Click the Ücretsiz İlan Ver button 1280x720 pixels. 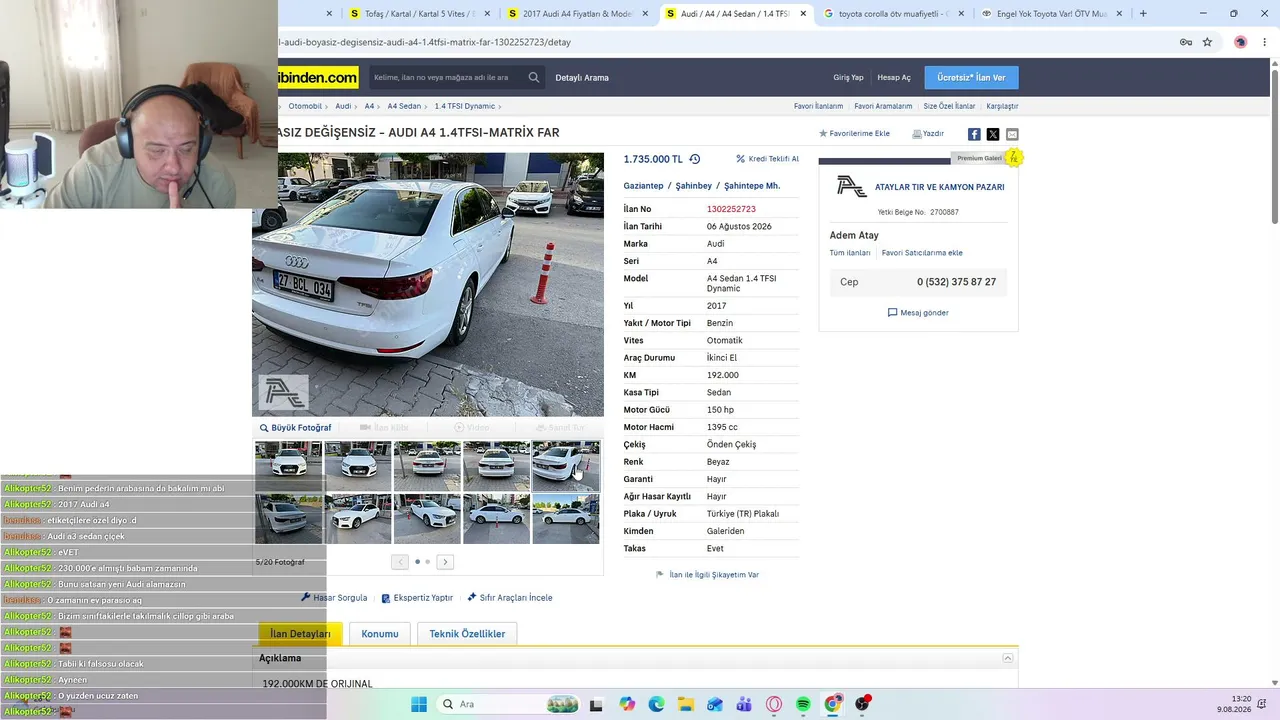click(971, 78)
